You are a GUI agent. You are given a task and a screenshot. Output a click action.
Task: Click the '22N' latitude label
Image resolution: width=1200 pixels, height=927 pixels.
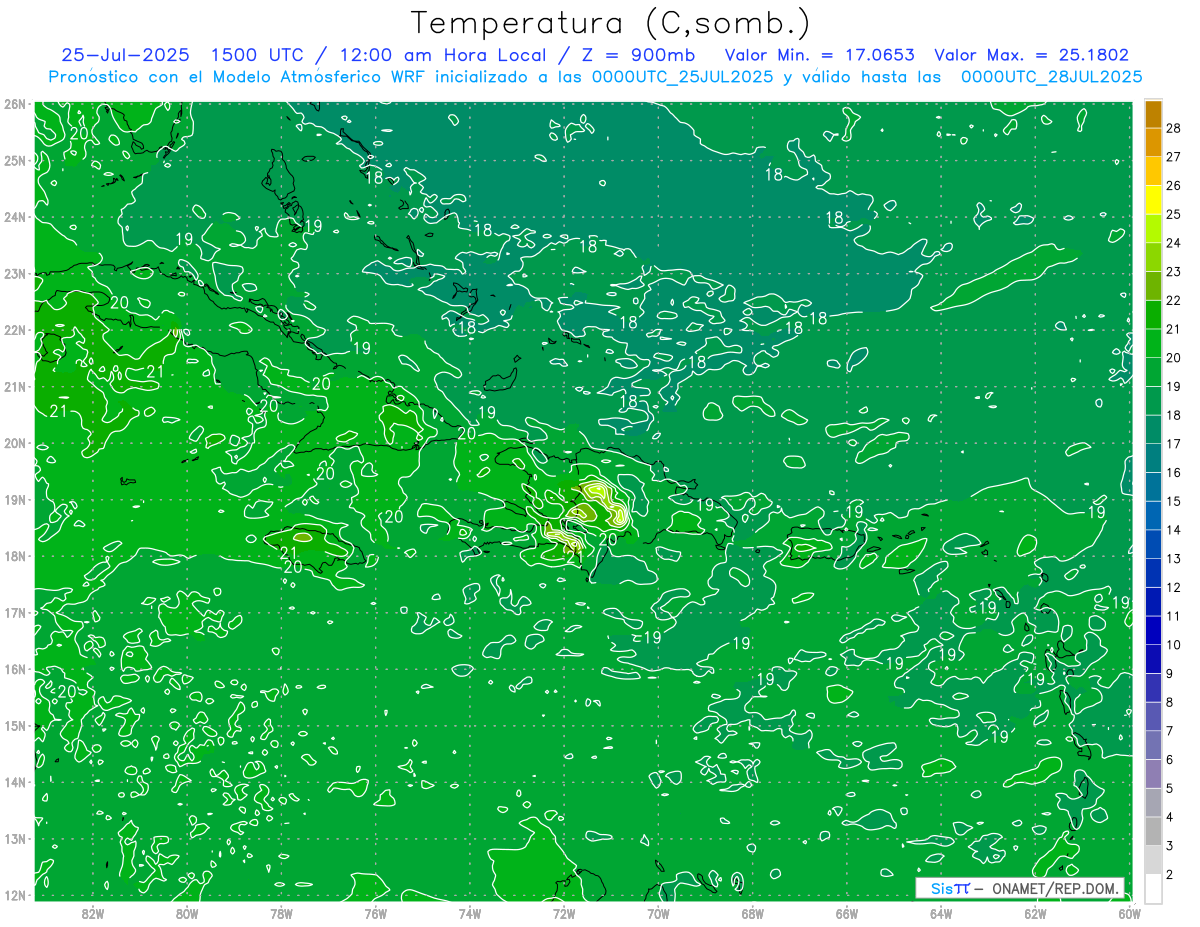pos(15,330)
